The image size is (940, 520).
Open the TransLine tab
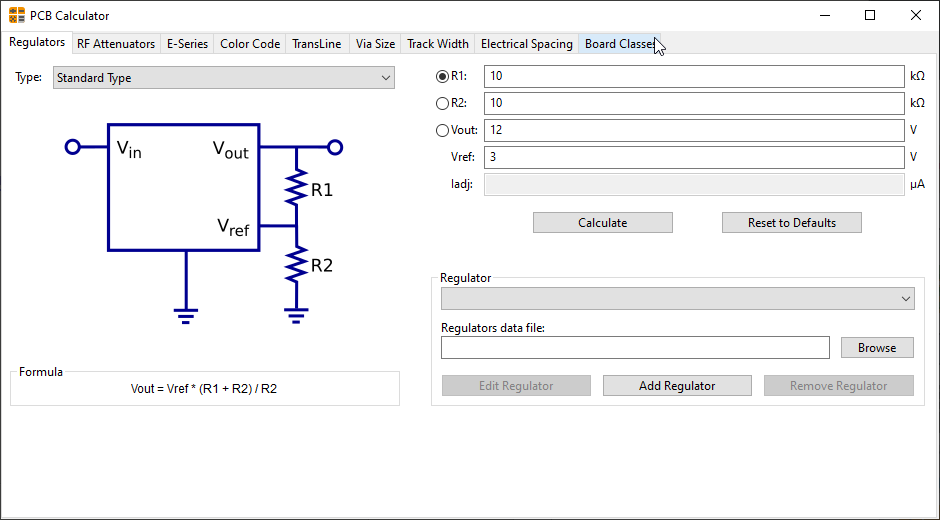316,44
